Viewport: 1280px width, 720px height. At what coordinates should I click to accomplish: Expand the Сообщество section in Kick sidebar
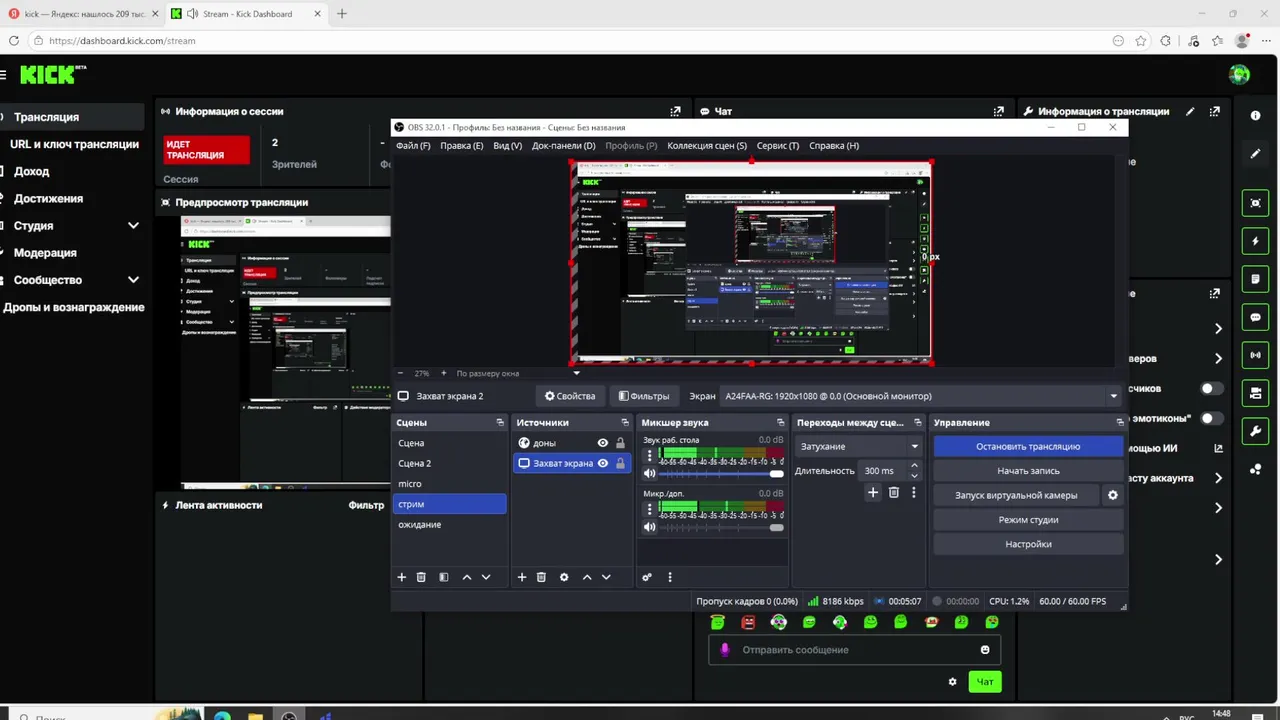tap(133, 280)
